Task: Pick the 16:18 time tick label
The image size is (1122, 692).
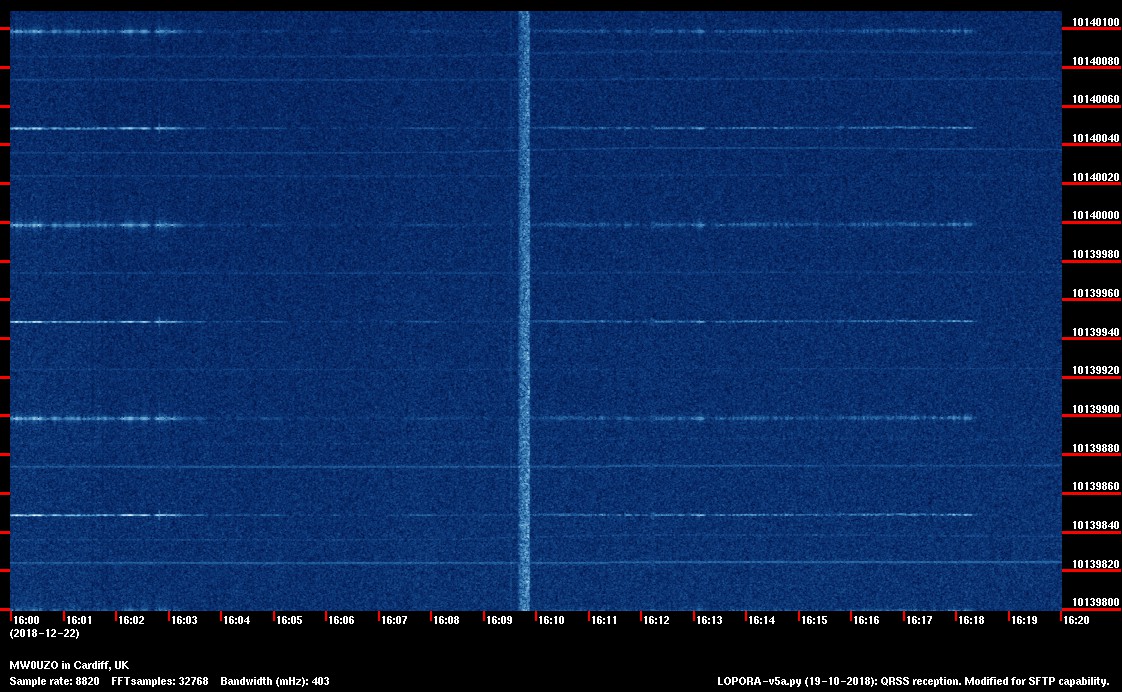Action: (971, 621)
